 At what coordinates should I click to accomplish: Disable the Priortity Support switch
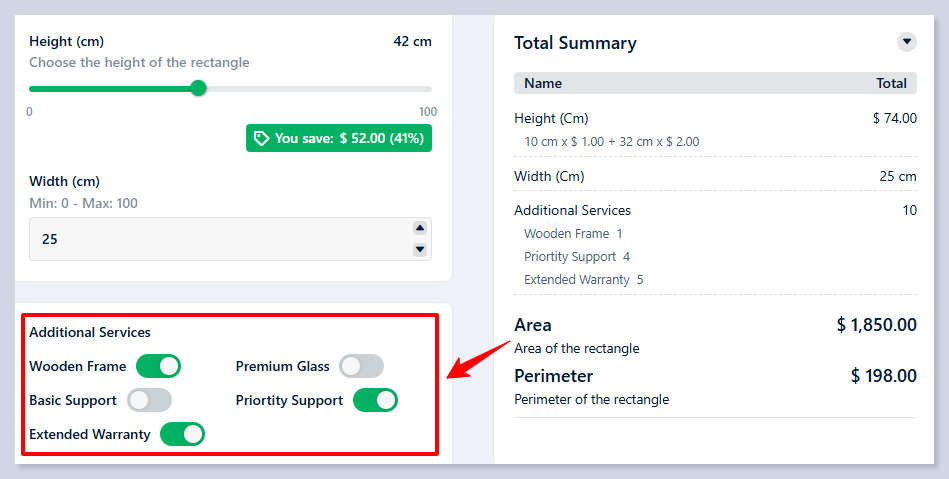tap(375, 400)
